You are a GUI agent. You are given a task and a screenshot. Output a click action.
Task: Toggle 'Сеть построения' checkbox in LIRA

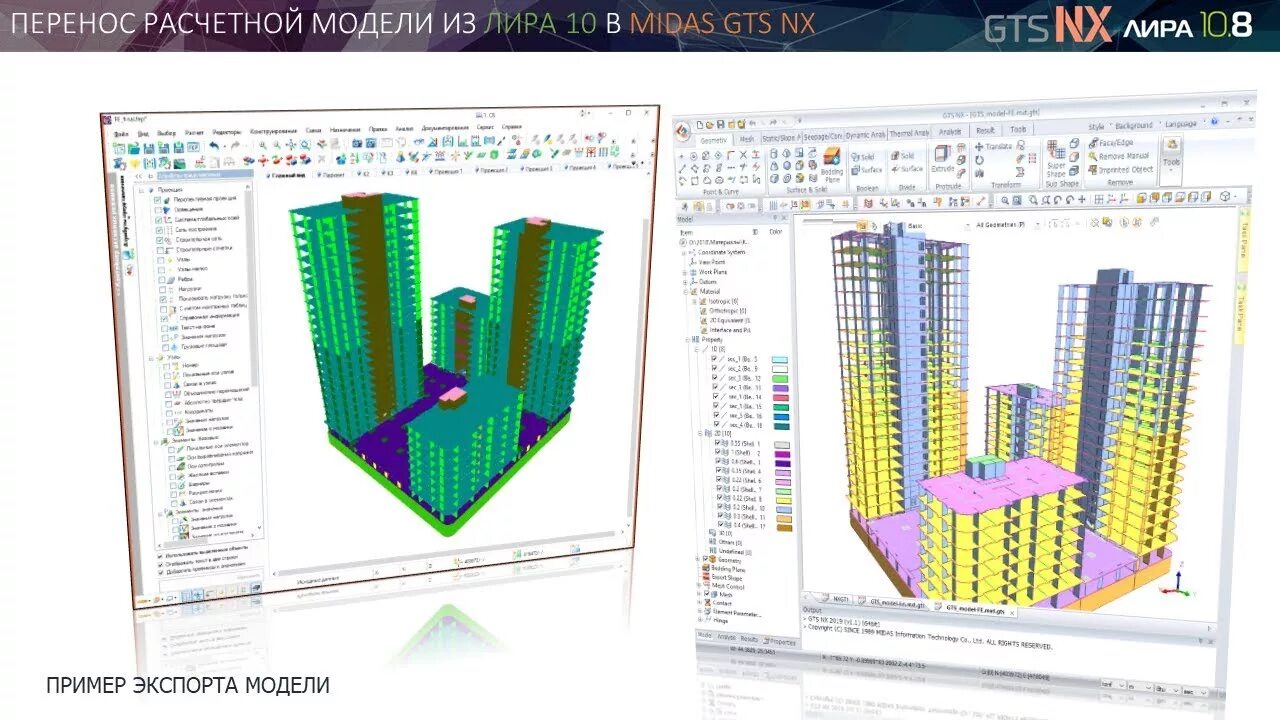pyautogui.click(x=160, y=230)
